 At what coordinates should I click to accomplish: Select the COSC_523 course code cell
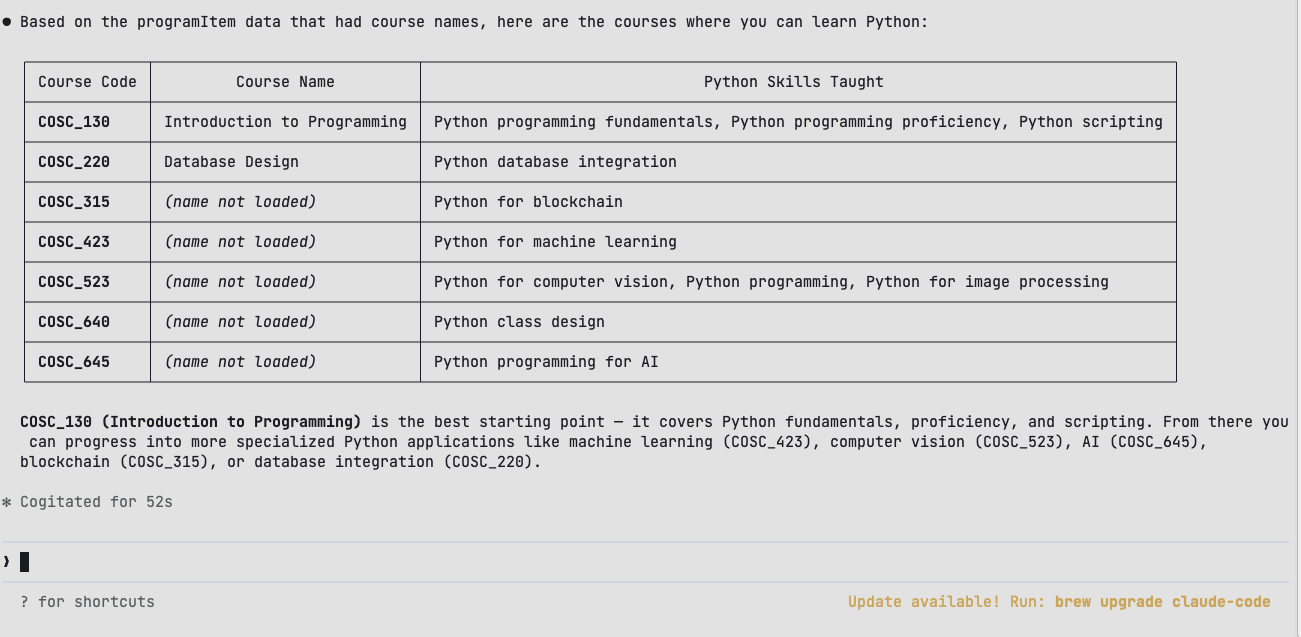tap(74, 282)
